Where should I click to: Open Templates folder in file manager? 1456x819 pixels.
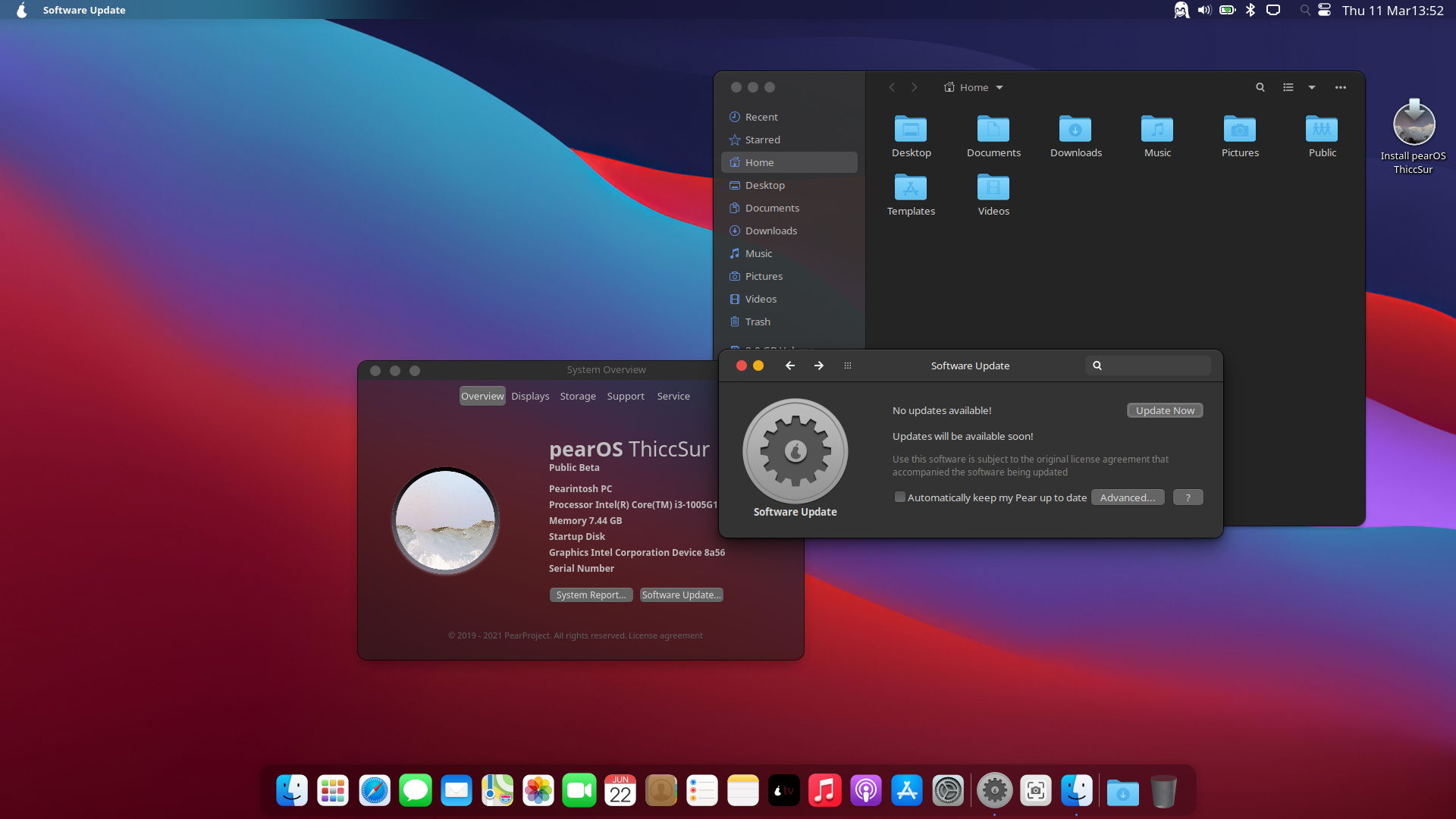click(911, 195)
